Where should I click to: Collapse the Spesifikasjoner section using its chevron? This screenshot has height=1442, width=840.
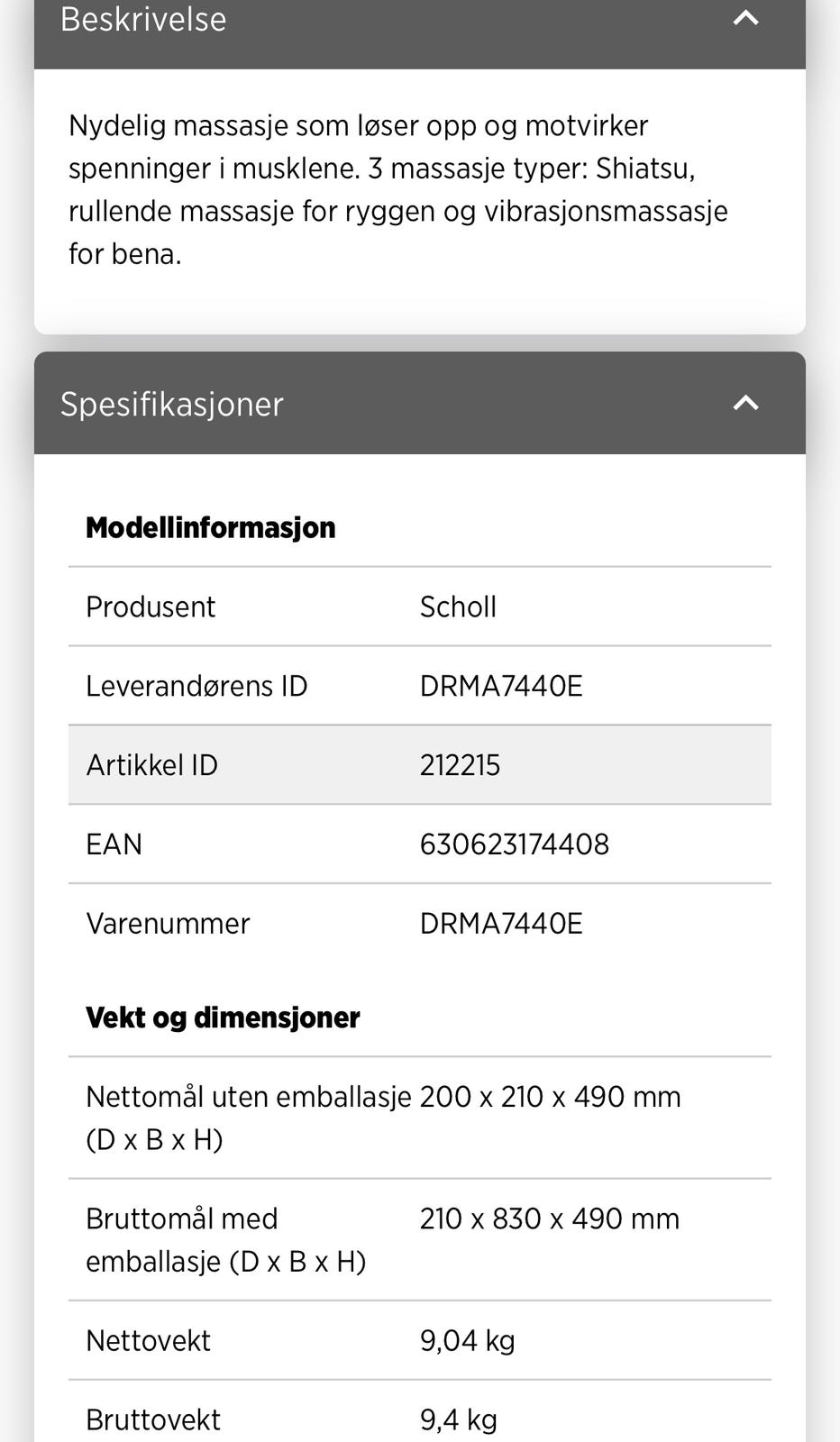[x=745, y=403]
